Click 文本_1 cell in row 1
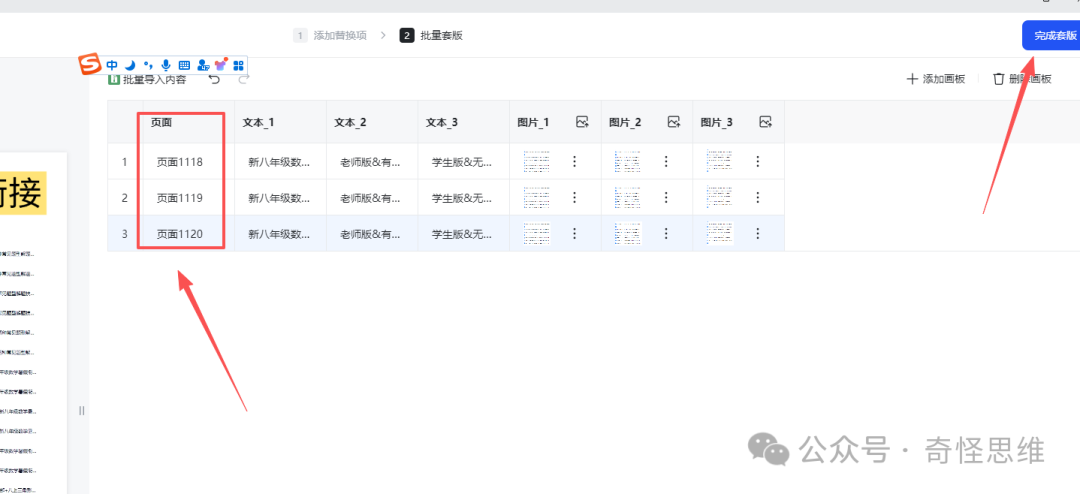The height and width of the screenshot is (494, 1080). (x=280, y=162)
